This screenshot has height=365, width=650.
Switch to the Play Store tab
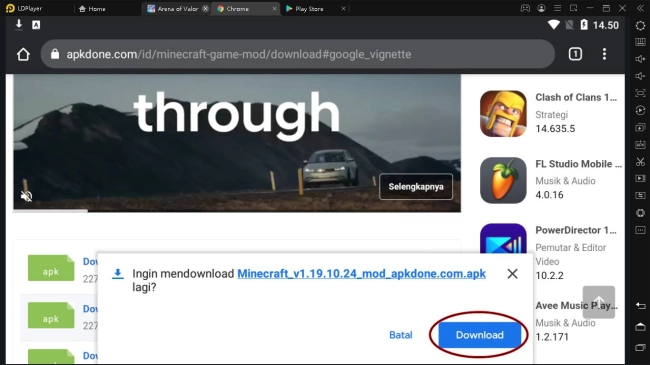[x=305, y=9]
